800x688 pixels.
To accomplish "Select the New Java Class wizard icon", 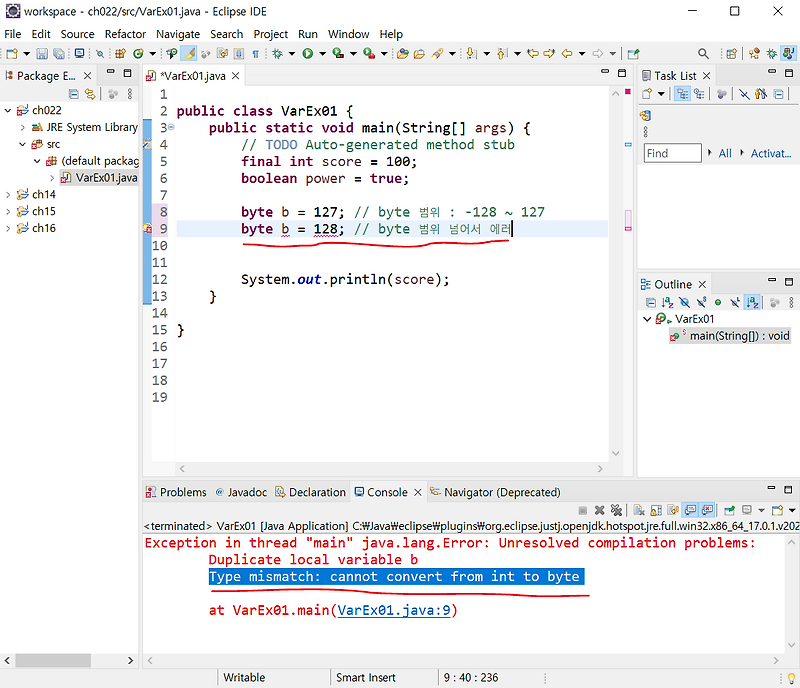I will click(138, 53).
